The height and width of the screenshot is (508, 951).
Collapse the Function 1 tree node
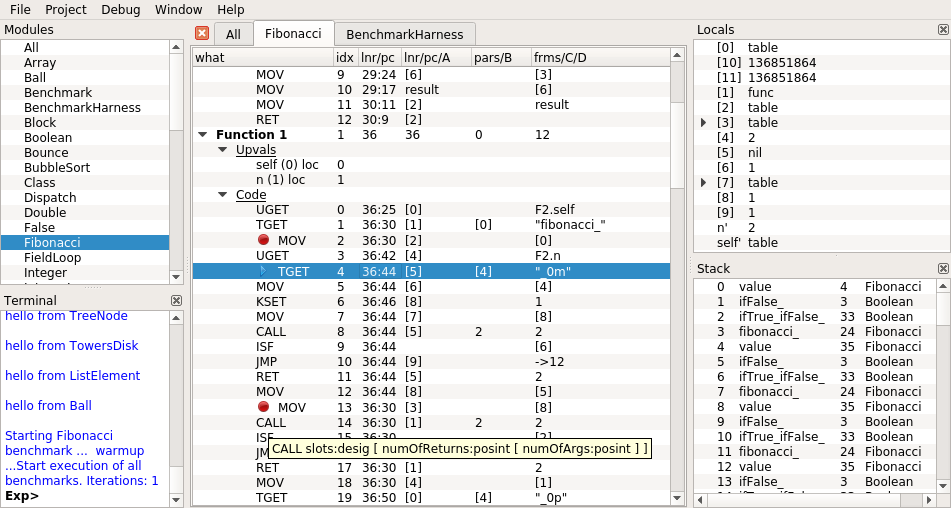pos(203,135)
